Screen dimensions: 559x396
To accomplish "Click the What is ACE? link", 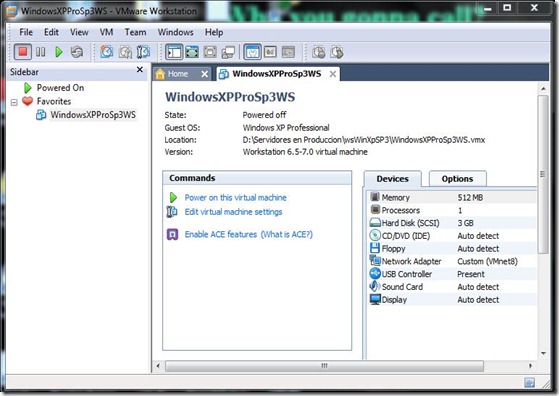I will click(287, 234).
